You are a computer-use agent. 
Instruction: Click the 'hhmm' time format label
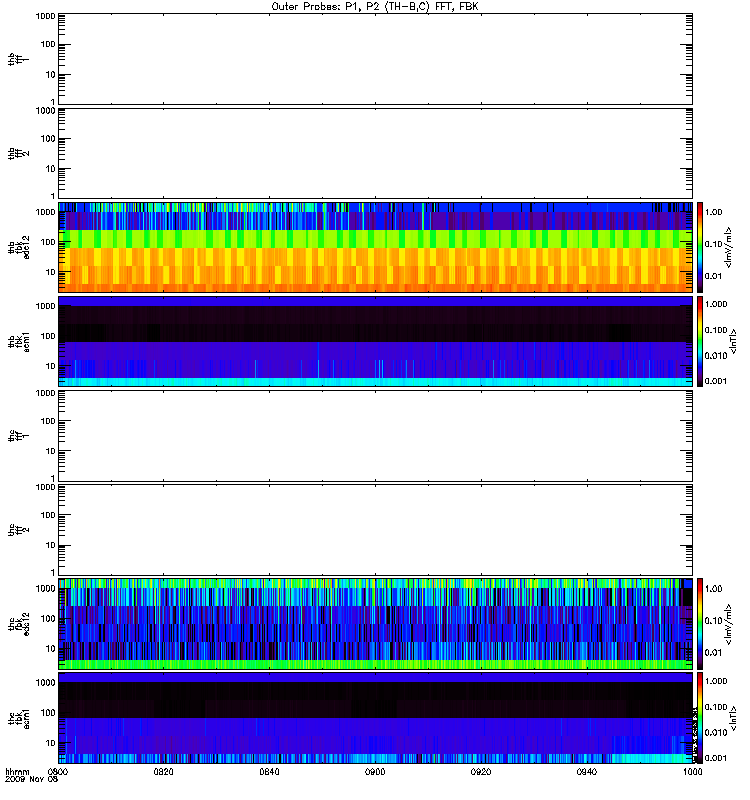tap(17, 772)
